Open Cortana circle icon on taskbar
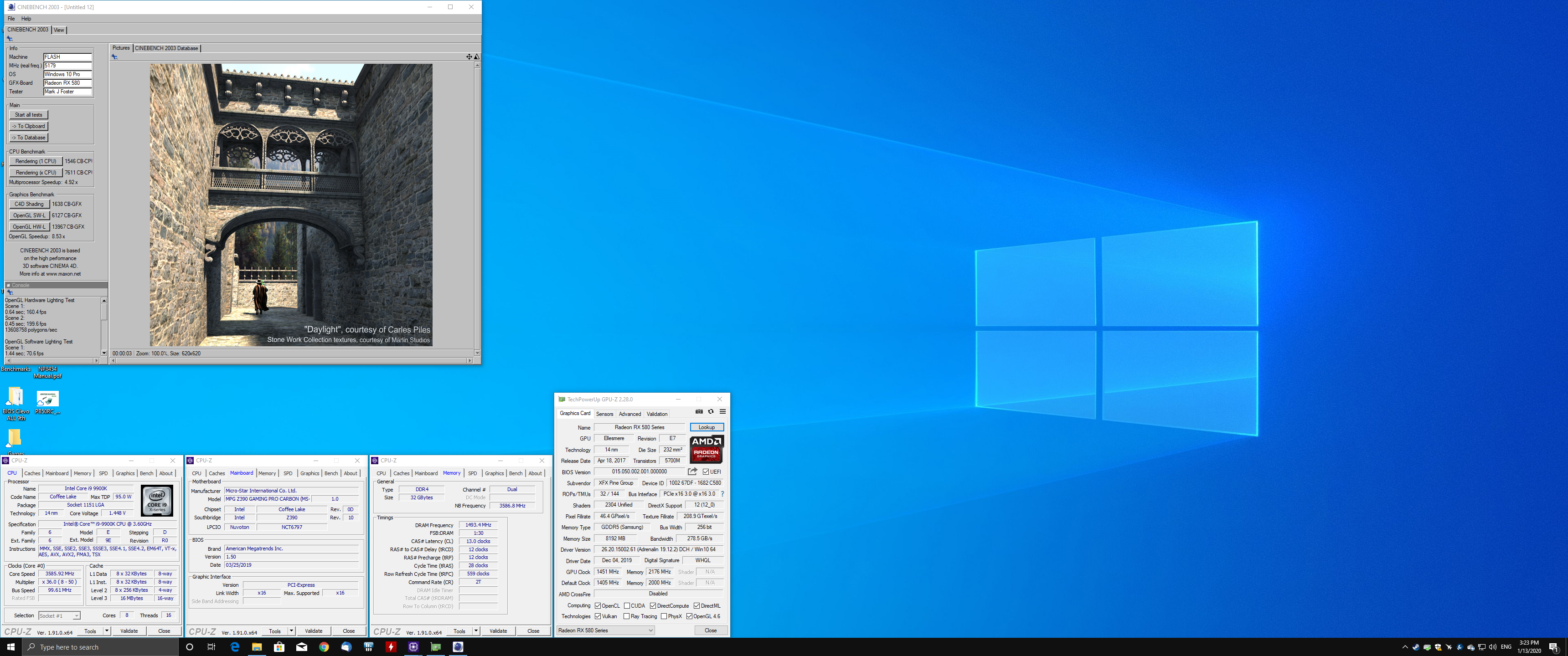The width and height of the screenshot is (1568, 656). click(x=189, y=647)
